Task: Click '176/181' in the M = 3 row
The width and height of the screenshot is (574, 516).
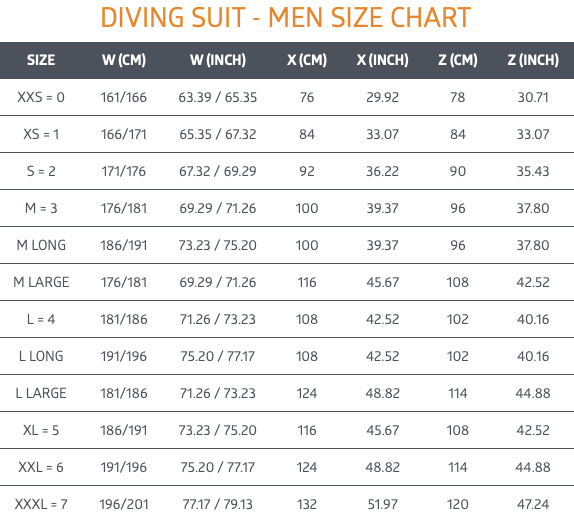Action: pyautogui.click(x=124, y=208)
